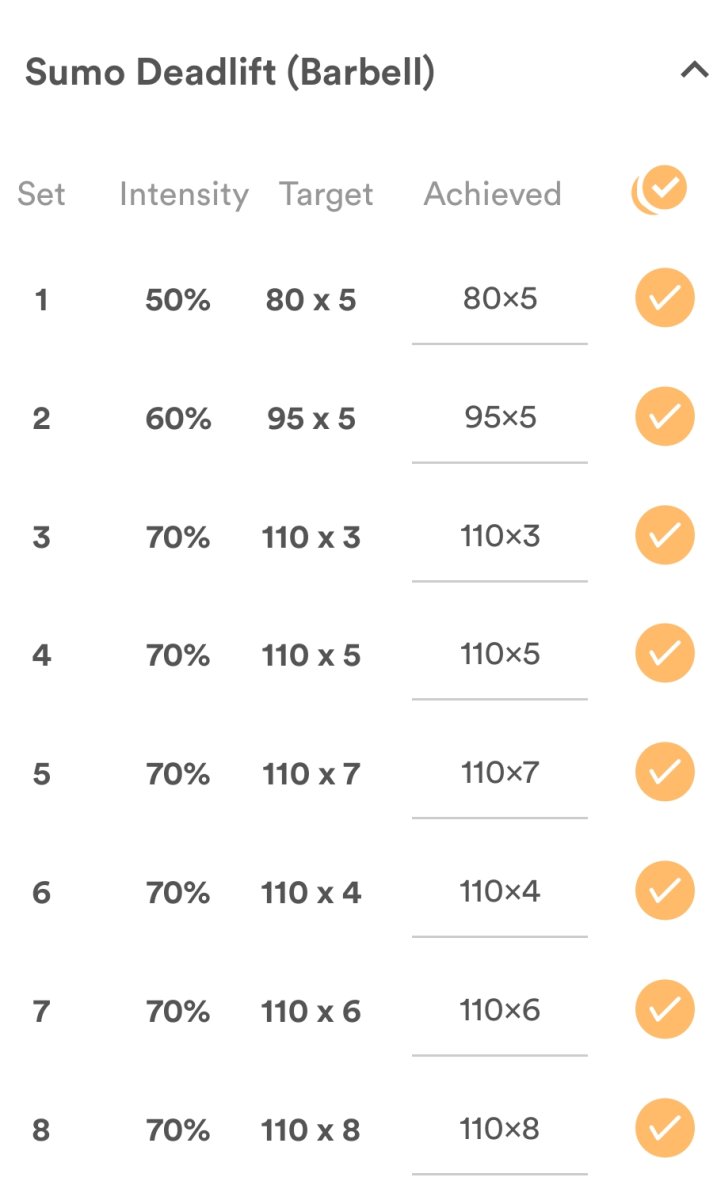
Task: Tap the achieved 110×7 input
Action: point(499,772)
